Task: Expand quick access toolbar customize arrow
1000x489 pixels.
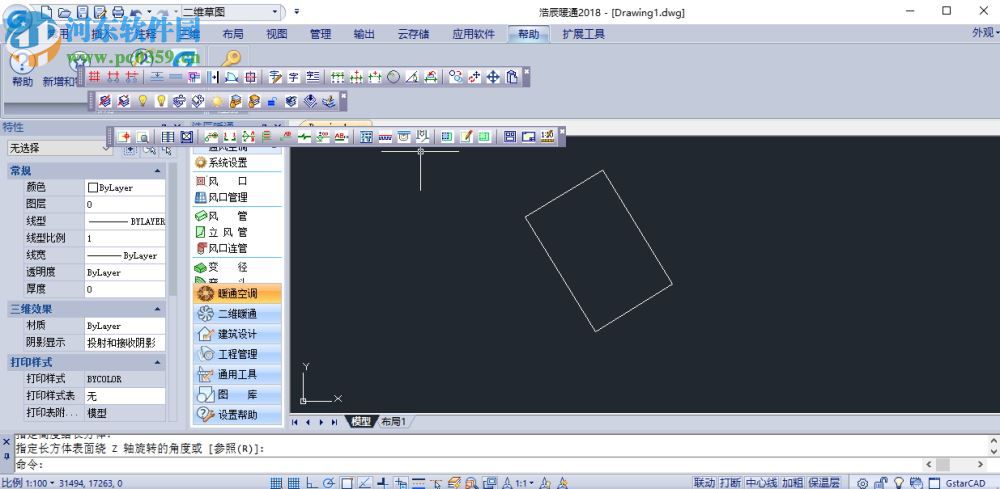Action: point(297,11)
